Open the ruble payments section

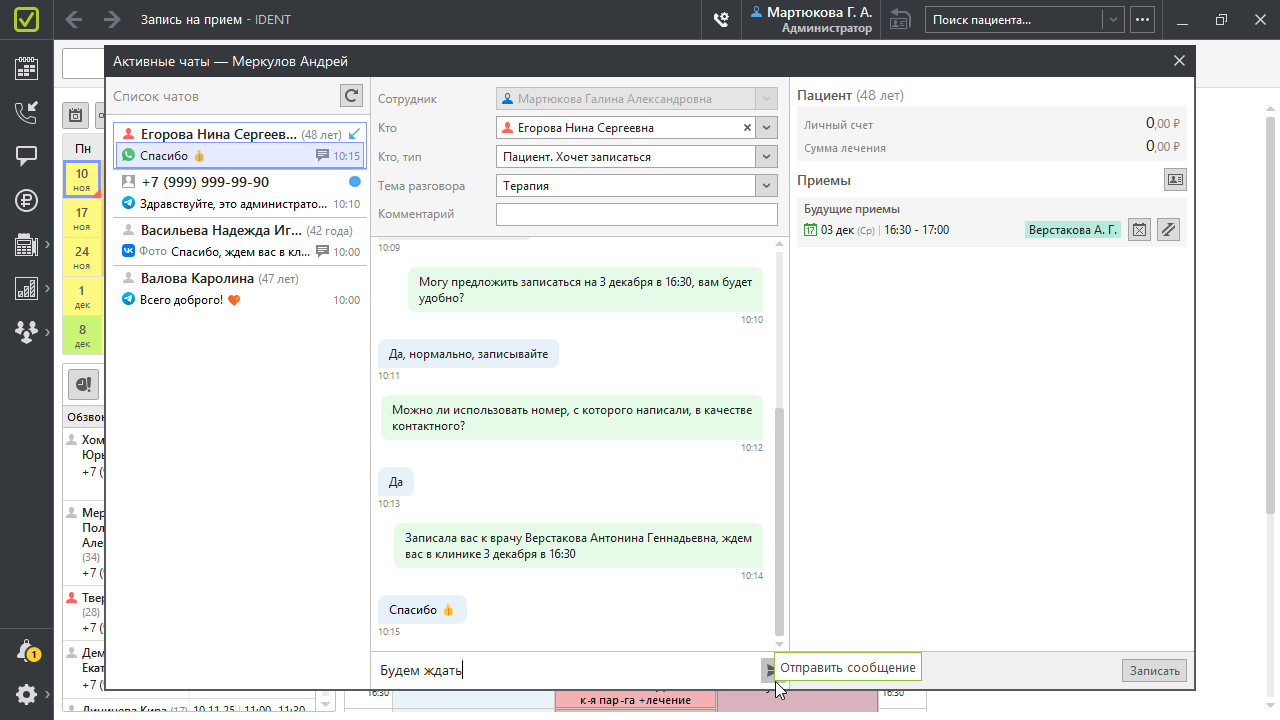pos(26,200)
